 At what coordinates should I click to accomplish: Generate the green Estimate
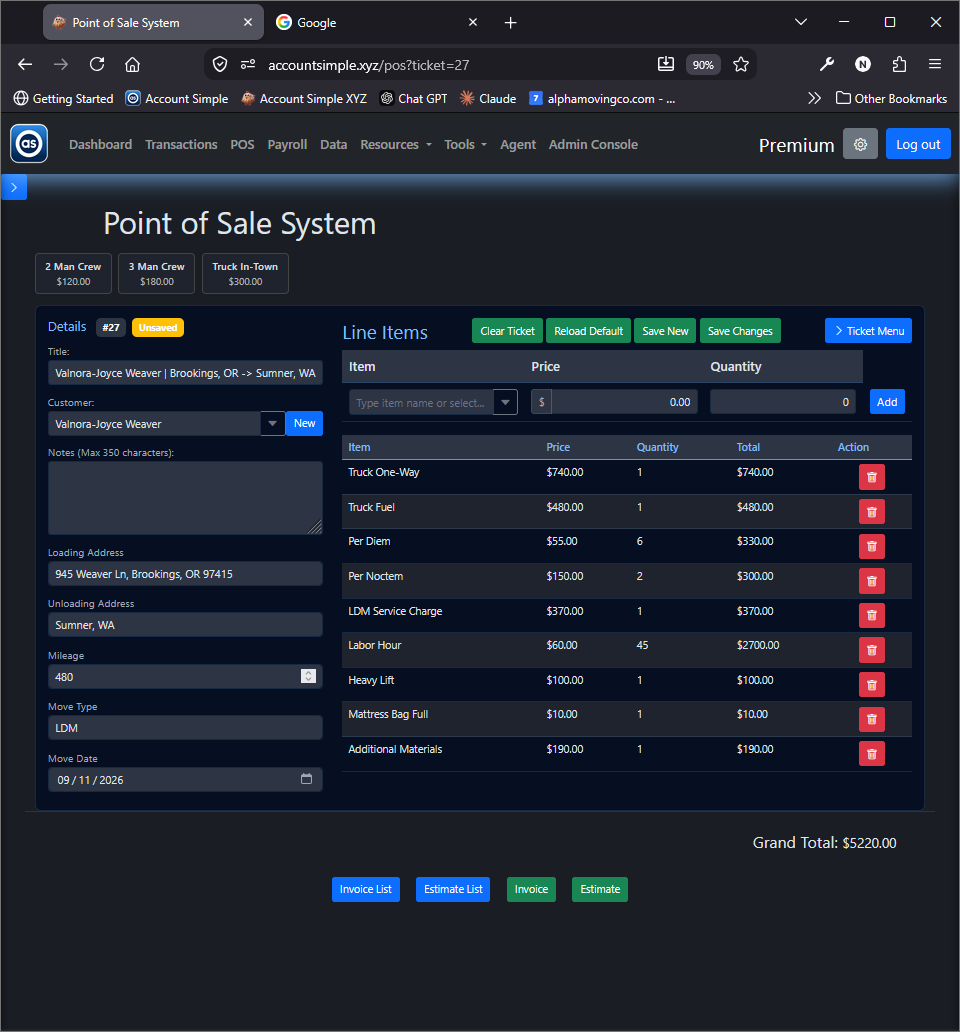click(600, 889)
